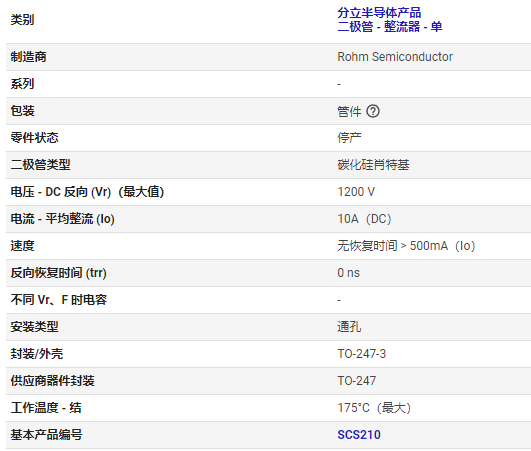Click the 制造商 row label

coord(28,57)
